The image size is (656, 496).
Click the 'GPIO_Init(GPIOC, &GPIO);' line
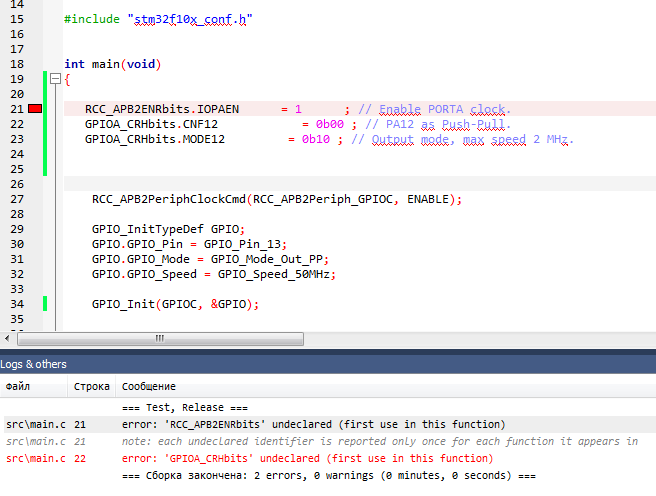coord(175,304)
